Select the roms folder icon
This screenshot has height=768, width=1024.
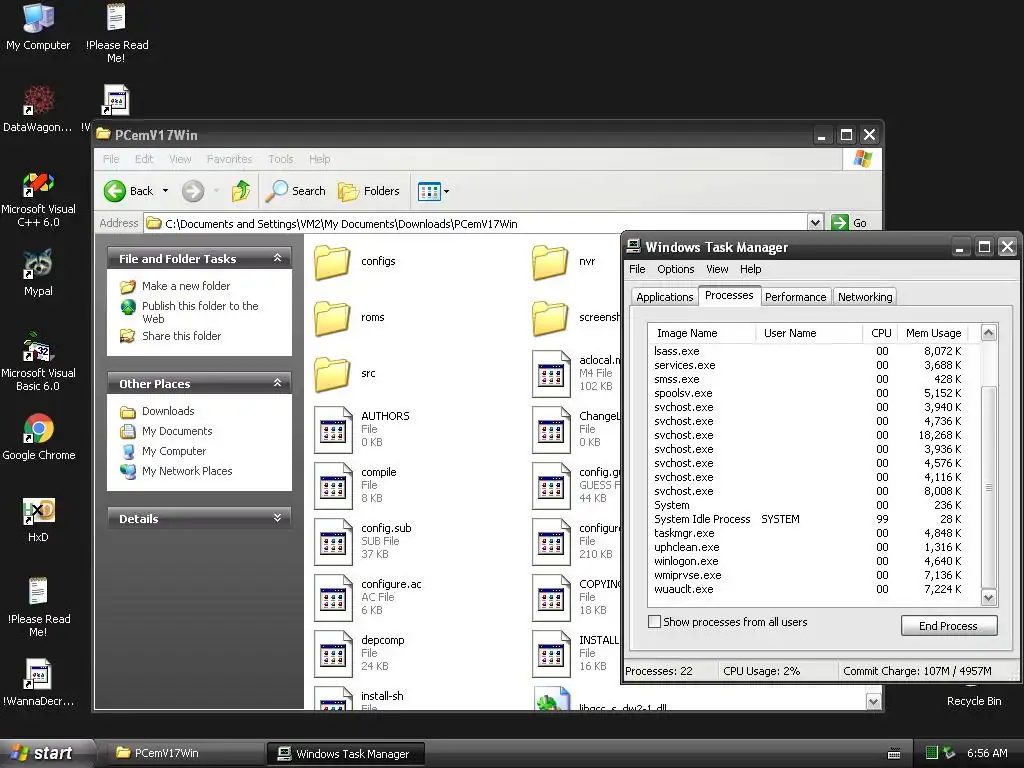click(332, 317)
